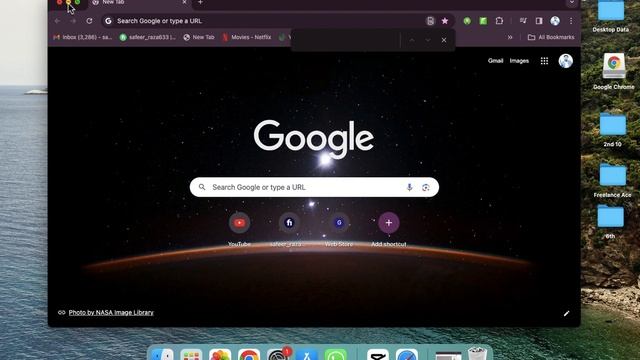Open the Desktop Data folder on desktop

[611, 16]
